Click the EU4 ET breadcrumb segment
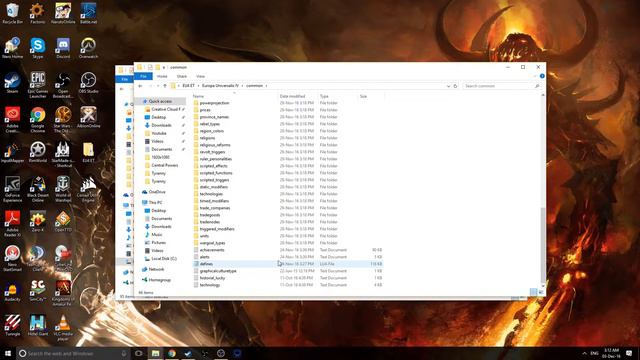The image size is (640, 360). tap(188, 86)
